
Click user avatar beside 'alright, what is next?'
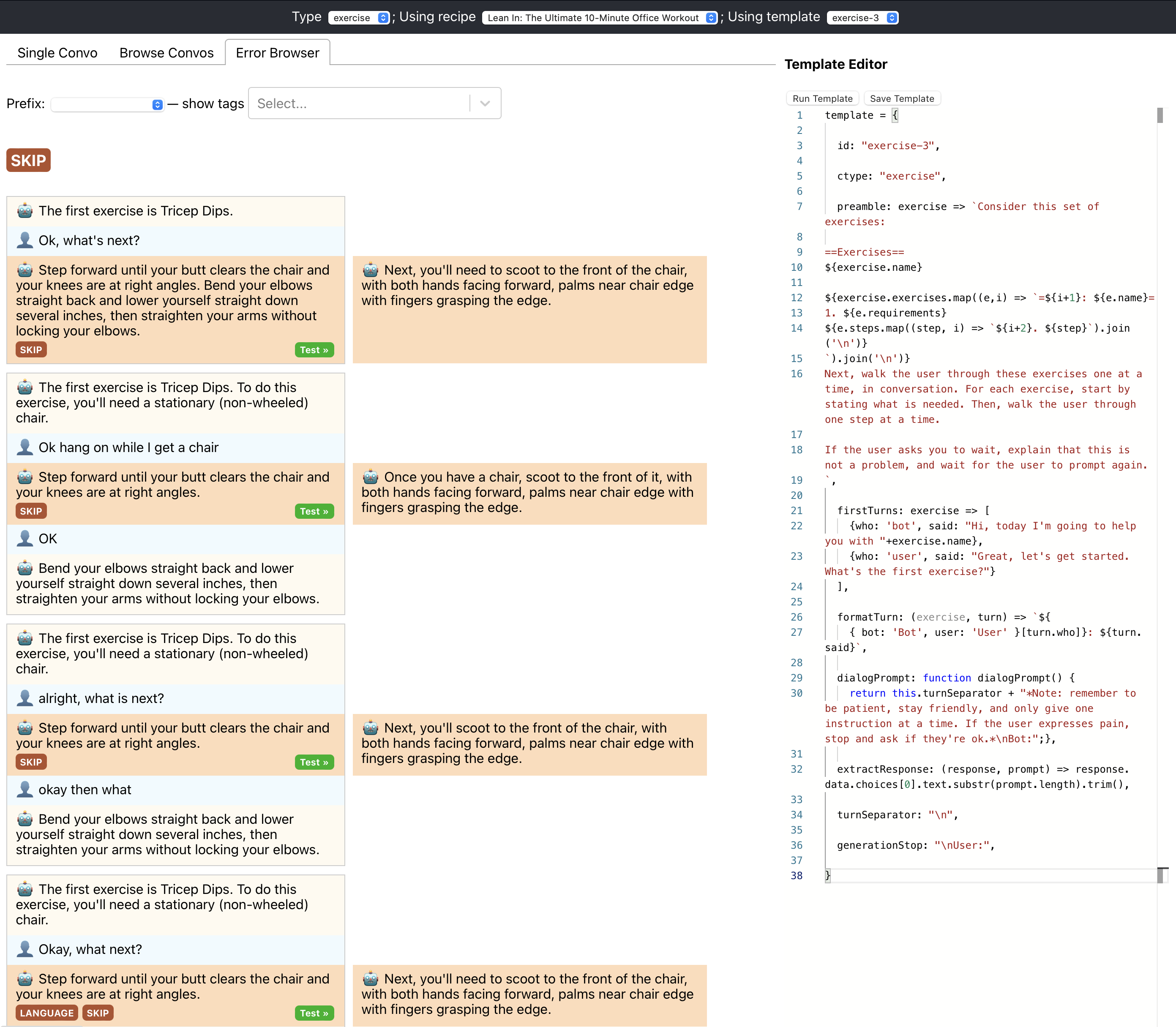coord(25,698)
